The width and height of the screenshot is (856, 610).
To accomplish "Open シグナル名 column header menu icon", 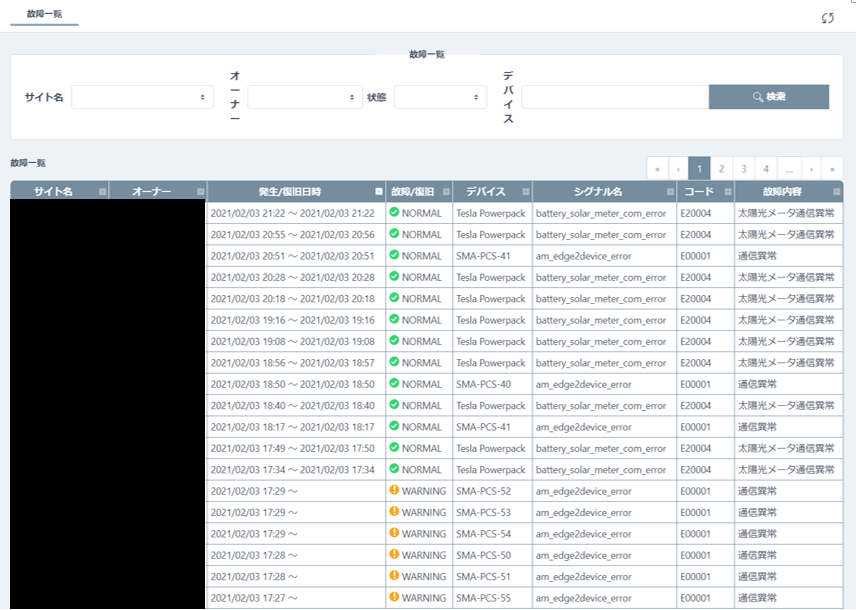I will 670,192.
